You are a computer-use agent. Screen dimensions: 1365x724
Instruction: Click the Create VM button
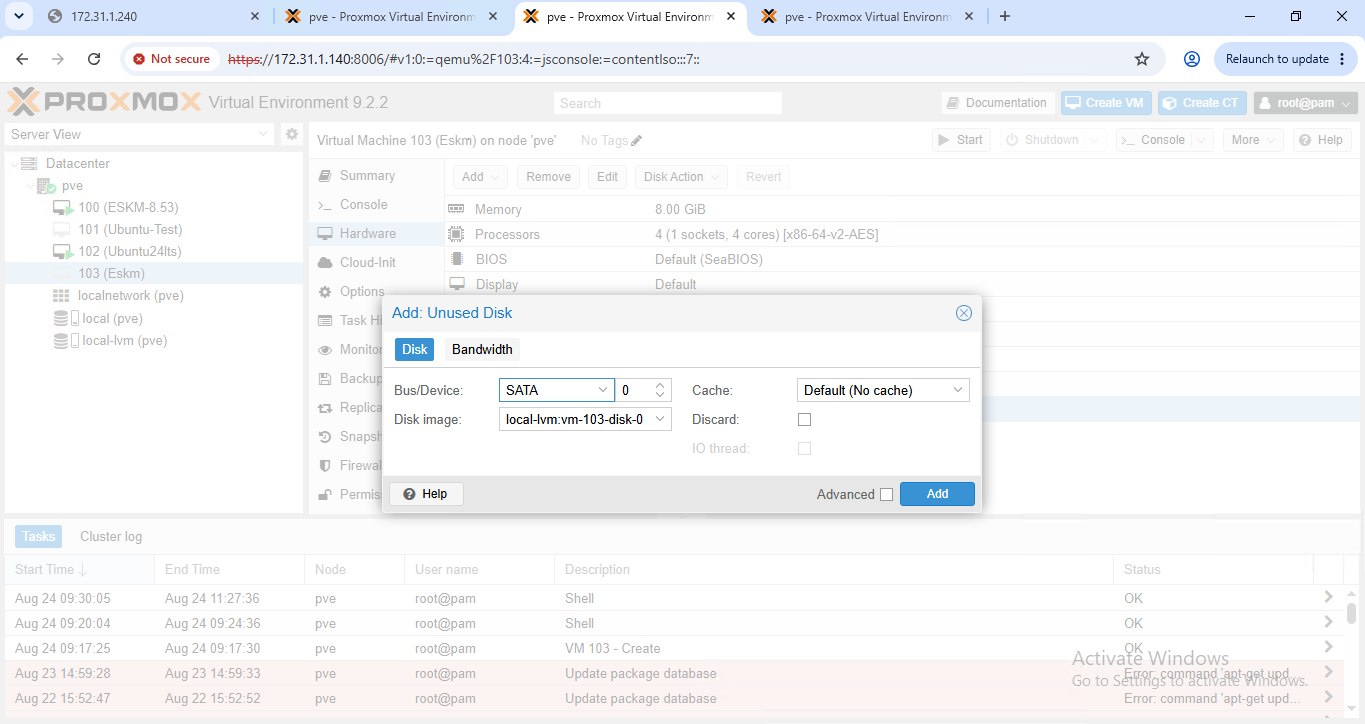tap(1106, 103)
